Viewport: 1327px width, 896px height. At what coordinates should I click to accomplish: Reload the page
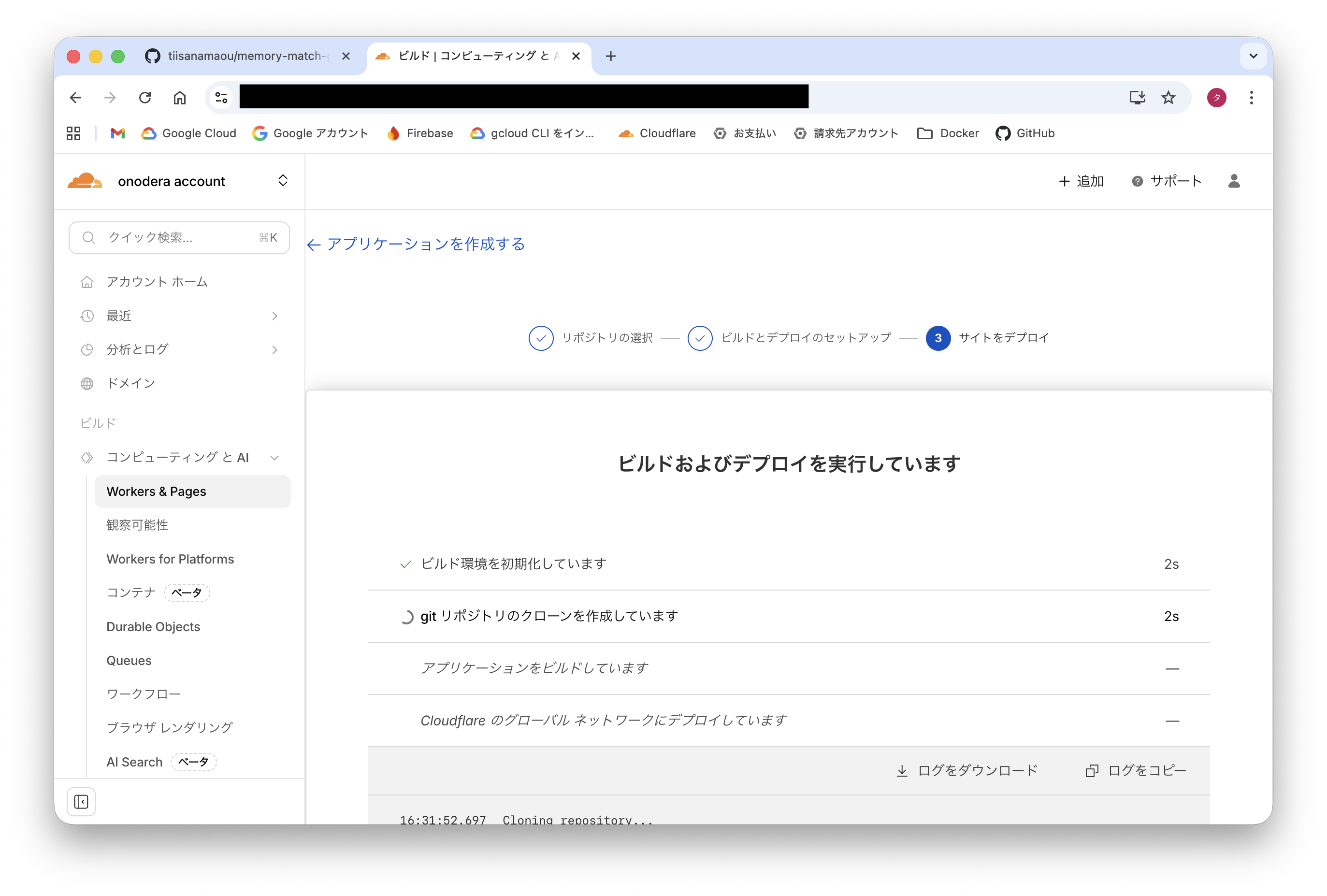[145, 98]
